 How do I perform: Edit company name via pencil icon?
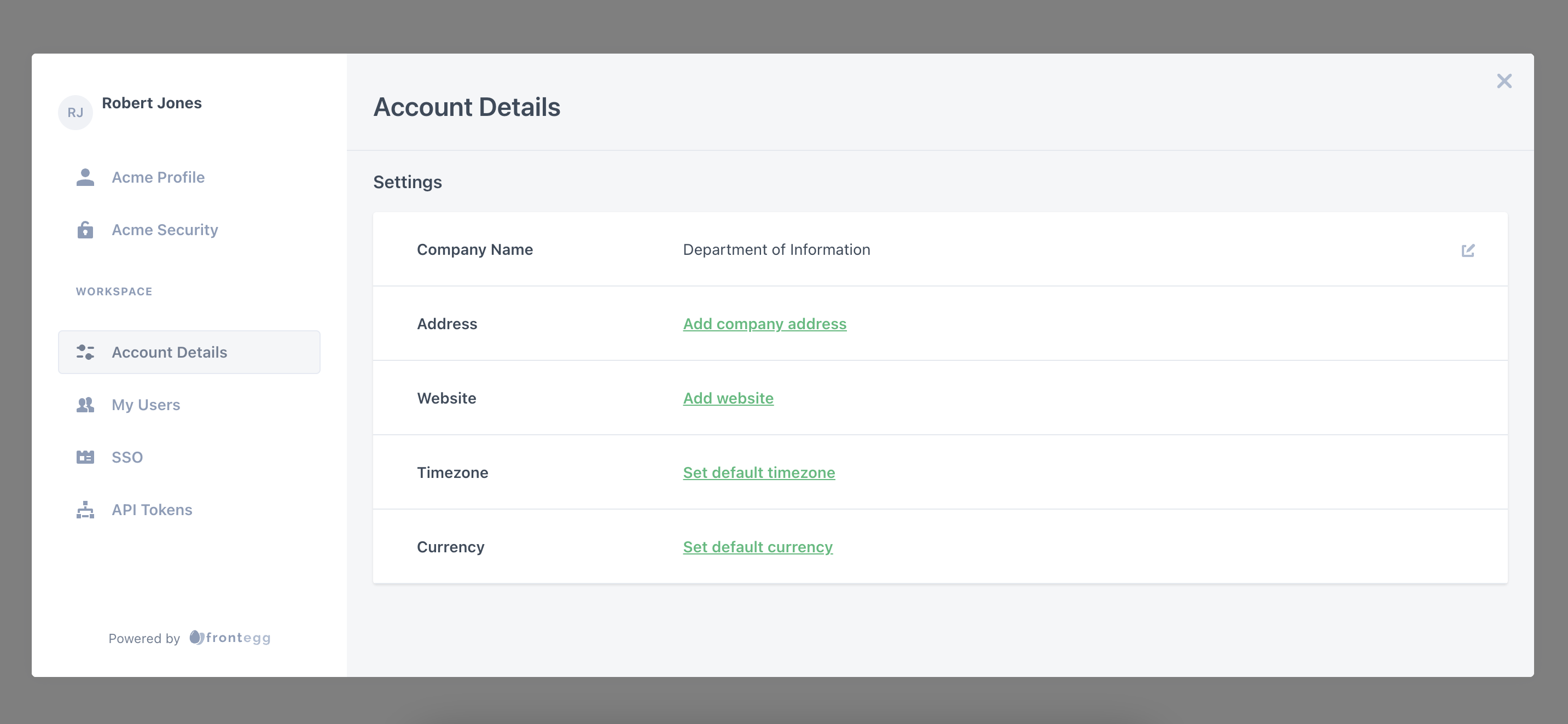1467,250
